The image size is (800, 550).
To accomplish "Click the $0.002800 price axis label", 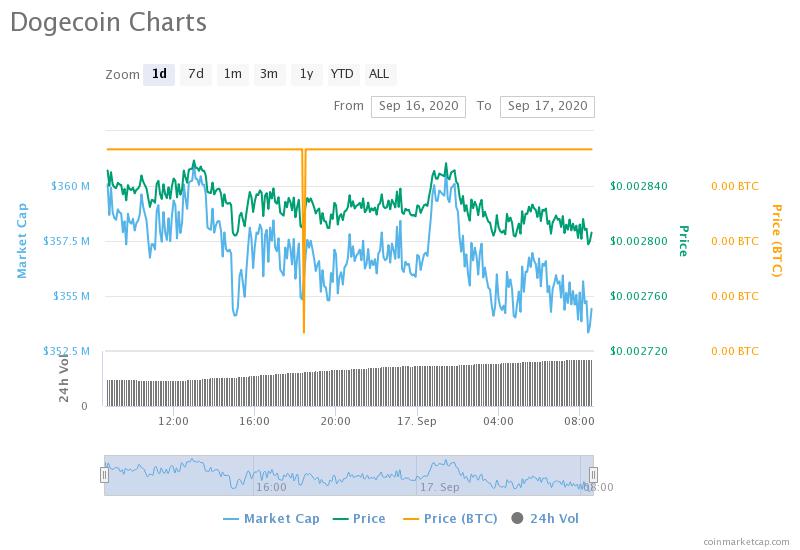I will coord(639,241).
